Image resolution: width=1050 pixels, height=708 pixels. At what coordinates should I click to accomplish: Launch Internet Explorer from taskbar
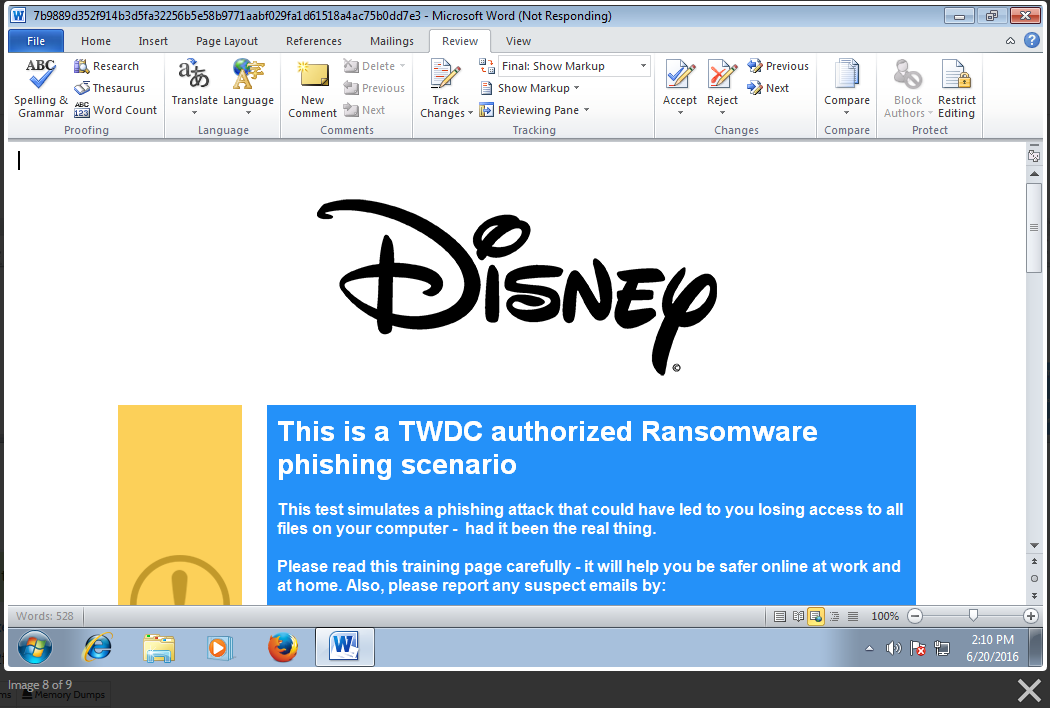[x=98, y=648]
